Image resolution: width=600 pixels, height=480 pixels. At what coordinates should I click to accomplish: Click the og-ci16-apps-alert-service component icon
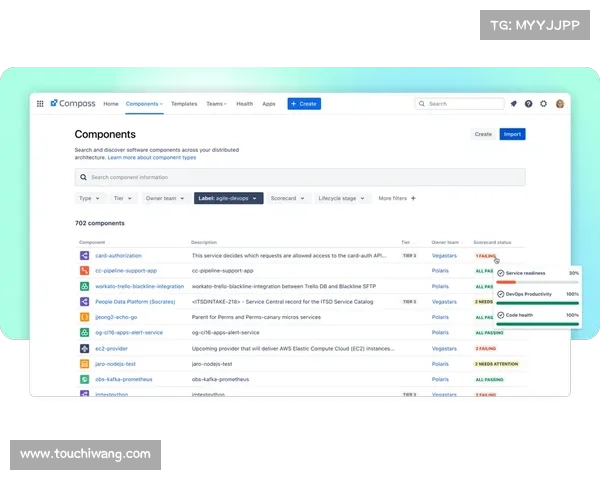[85, 332]
